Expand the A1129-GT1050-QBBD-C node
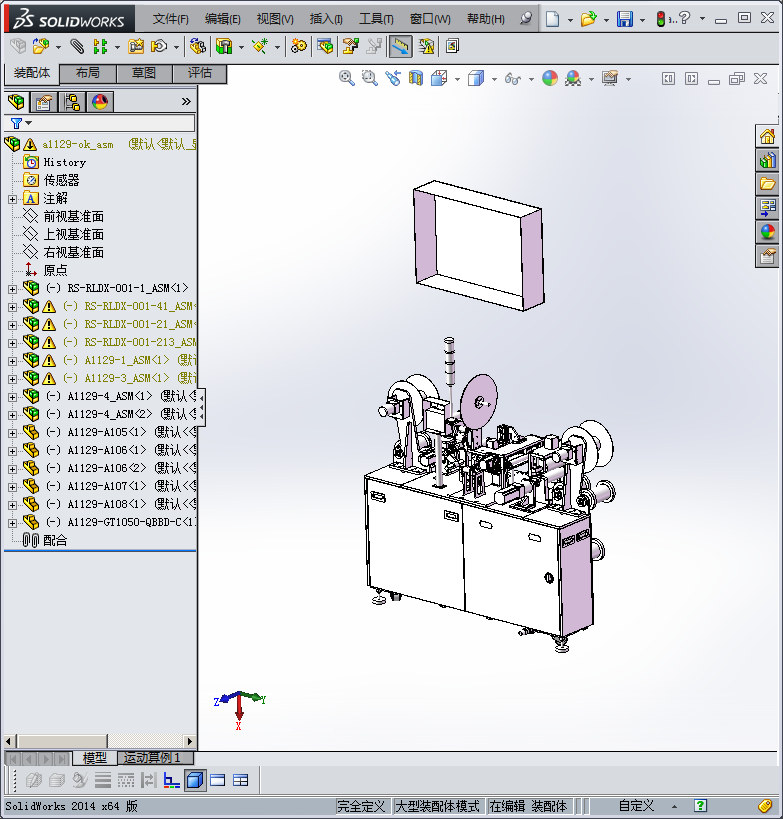Viewport: 783px width, 819px height. coord(12,523)
